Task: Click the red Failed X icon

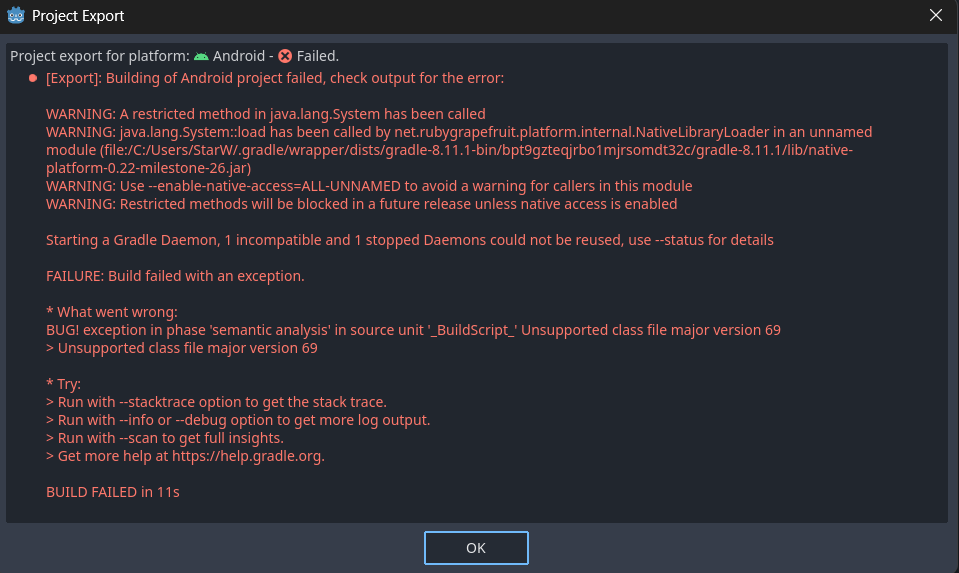Action: click(285, 56)
